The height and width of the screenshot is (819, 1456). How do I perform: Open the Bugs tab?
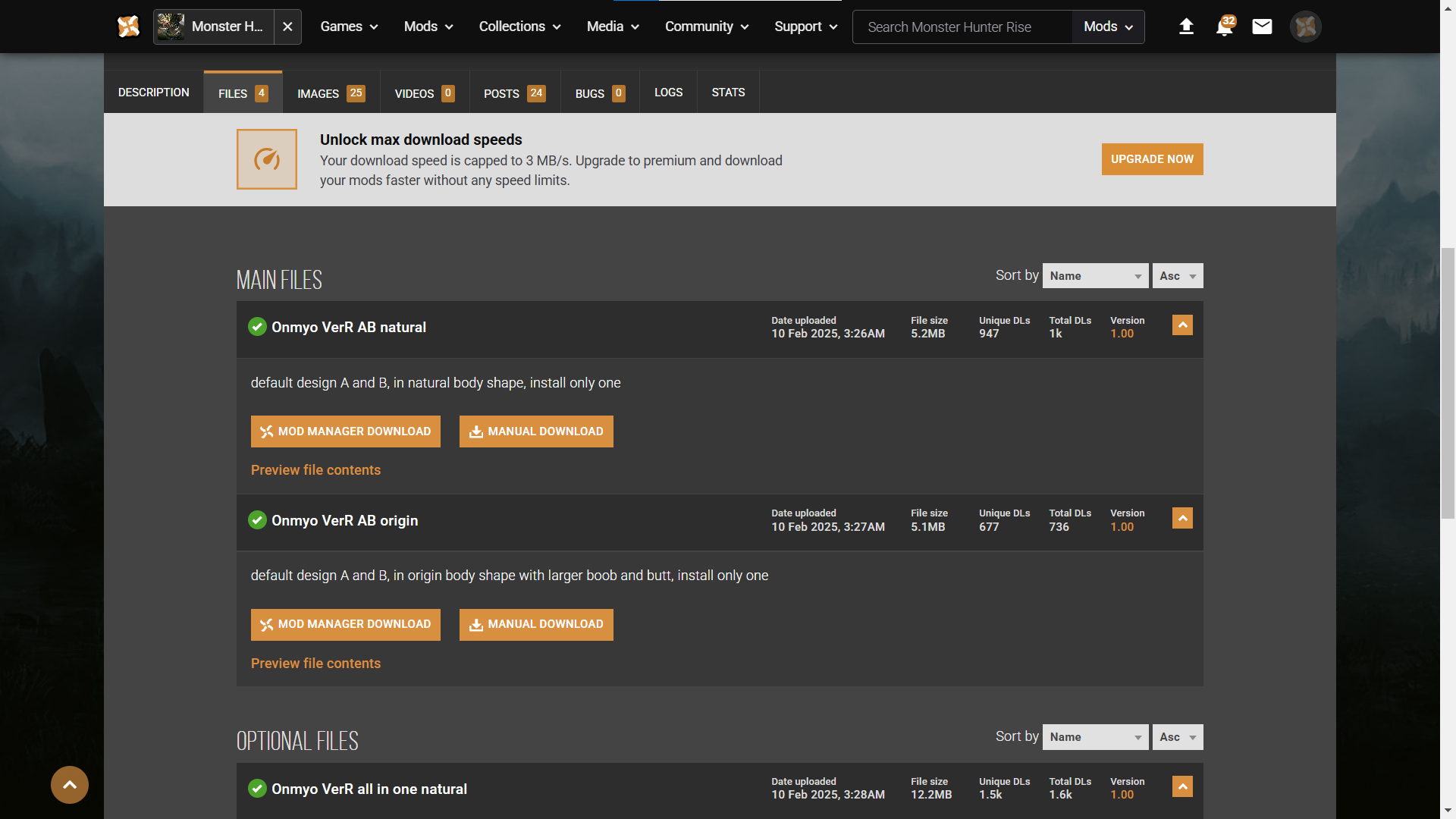600,93
